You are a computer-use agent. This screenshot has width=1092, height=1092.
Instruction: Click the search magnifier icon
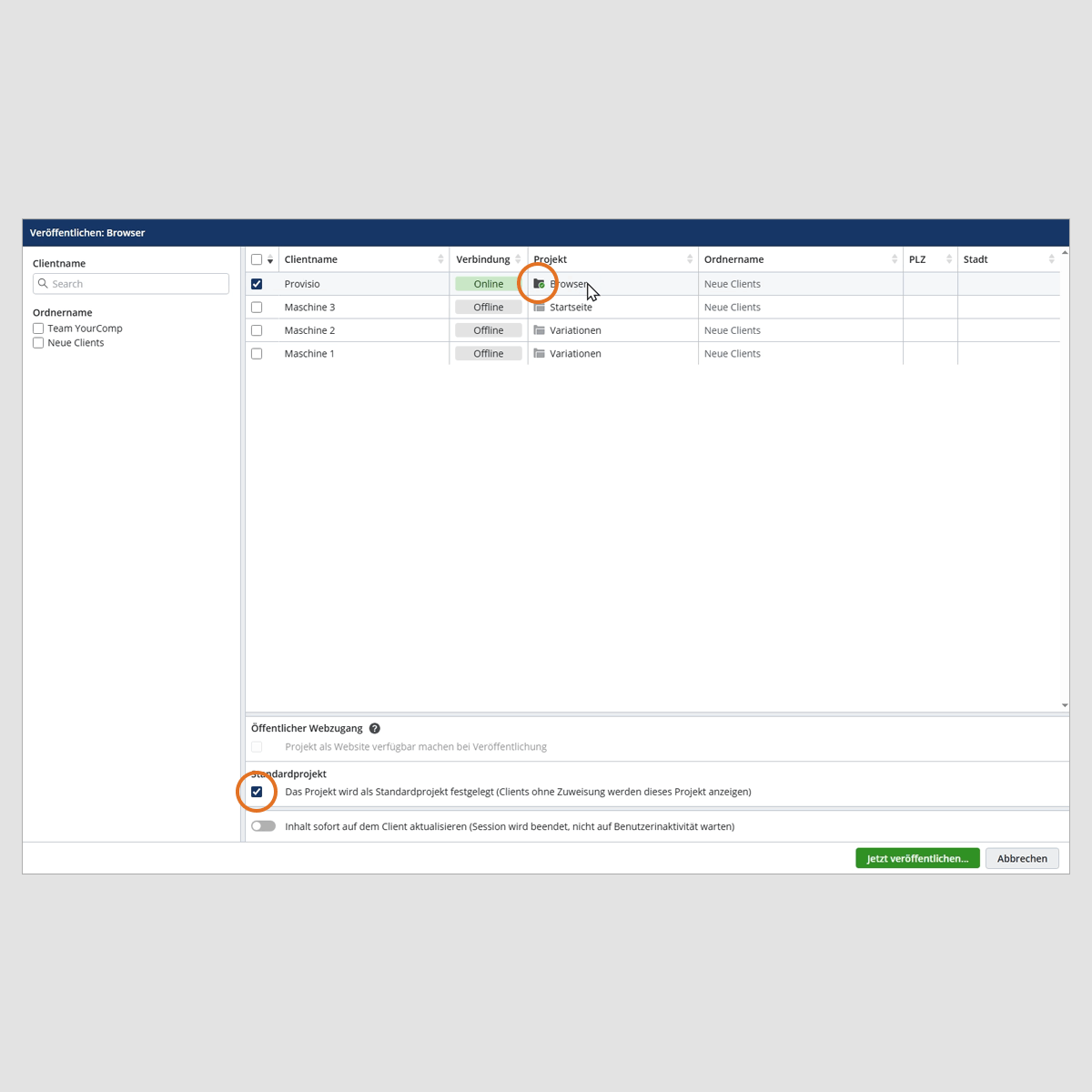pos(43,284)
